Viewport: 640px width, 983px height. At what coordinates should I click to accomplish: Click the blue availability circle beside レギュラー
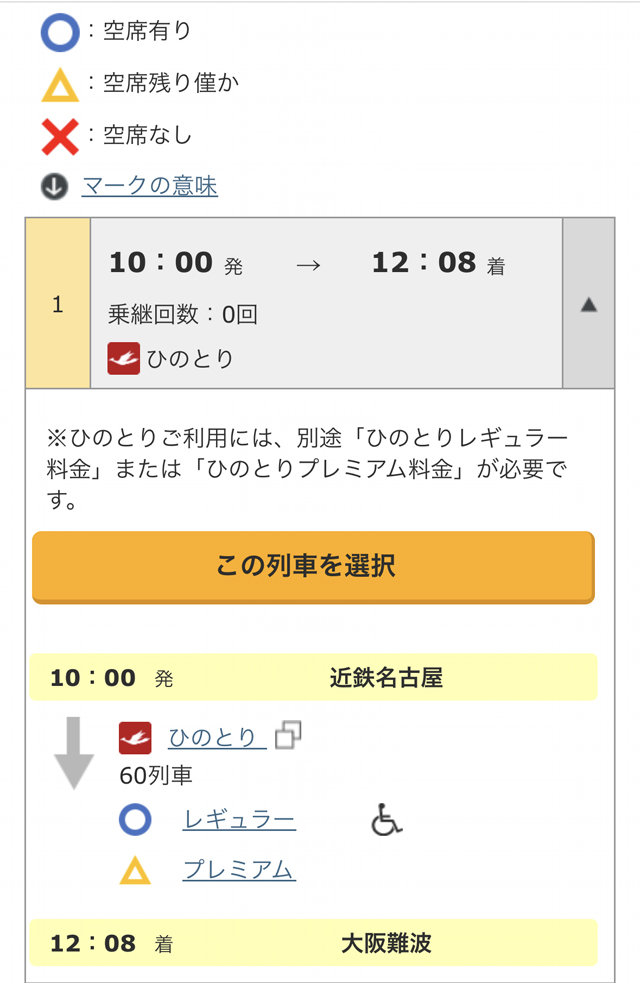point(135,821)
